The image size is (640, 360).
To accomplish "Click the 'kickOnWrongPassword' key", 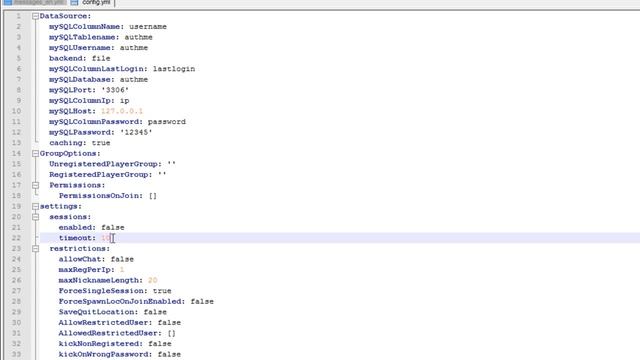I will click(x=103, y=354).
